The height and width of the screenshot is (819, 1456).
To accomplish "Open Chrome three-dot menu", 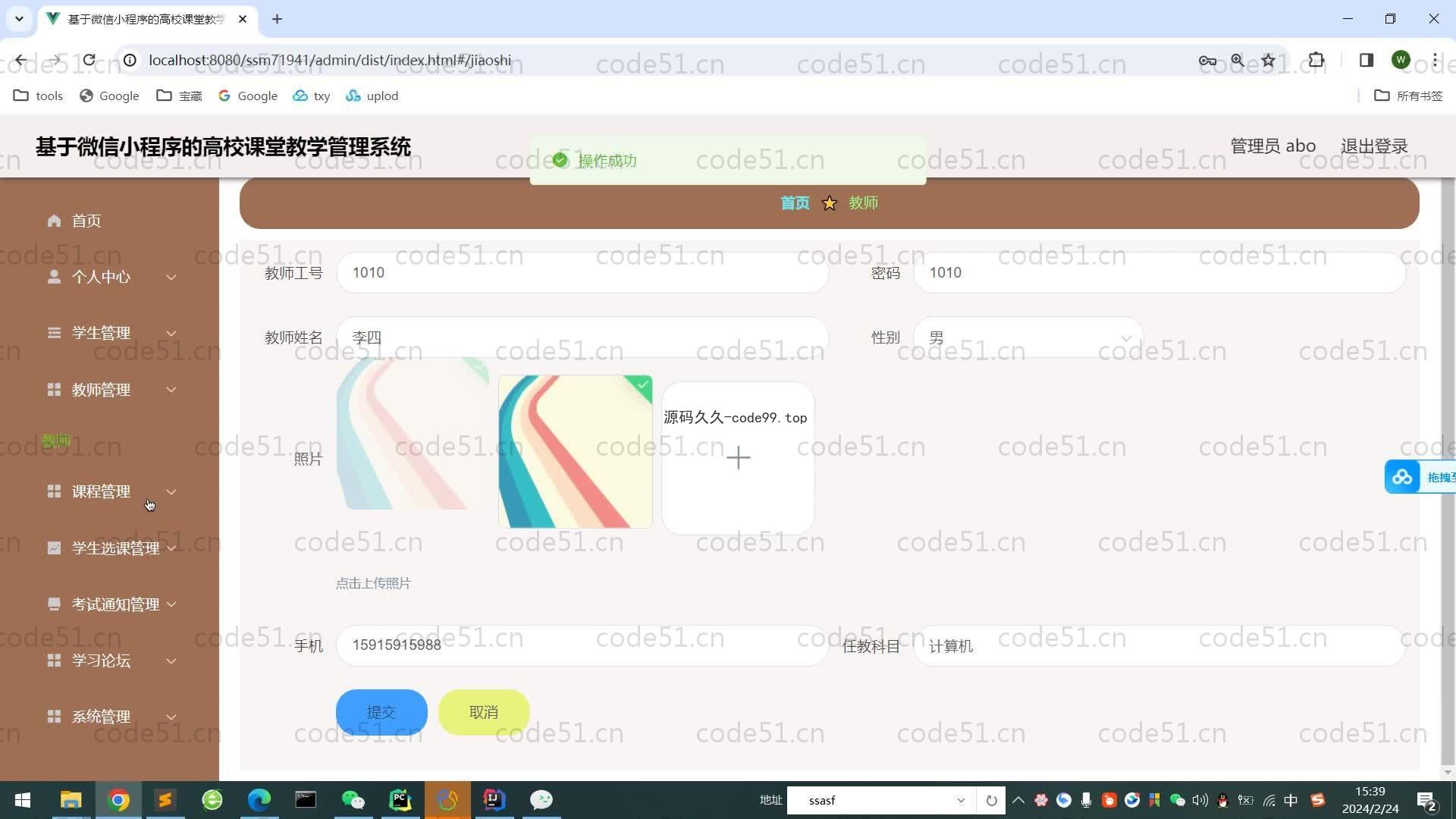I will (x=1435, y=60).
